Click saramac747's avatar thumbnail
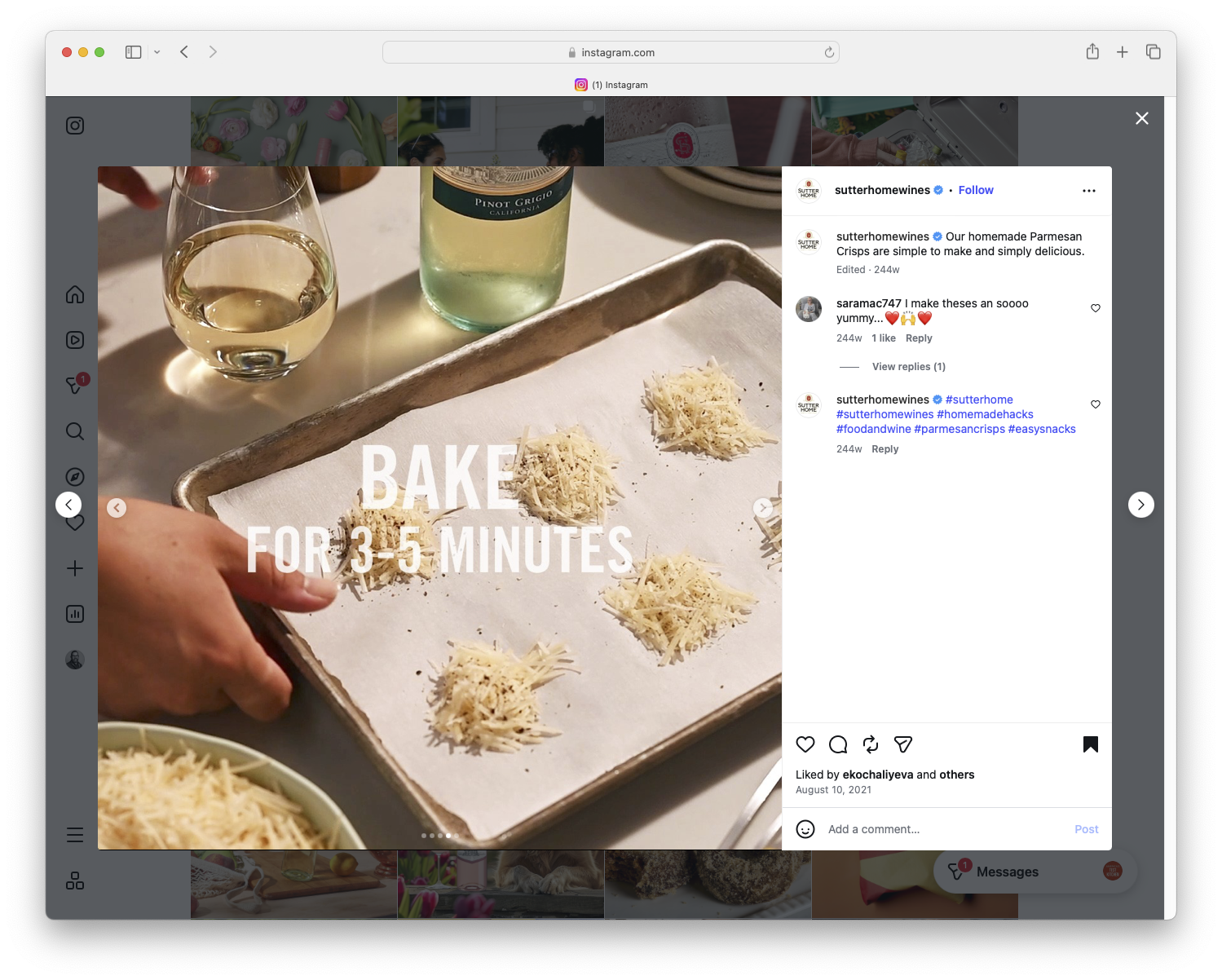Viewport: 1222px width, 980px height. point(809,309)
